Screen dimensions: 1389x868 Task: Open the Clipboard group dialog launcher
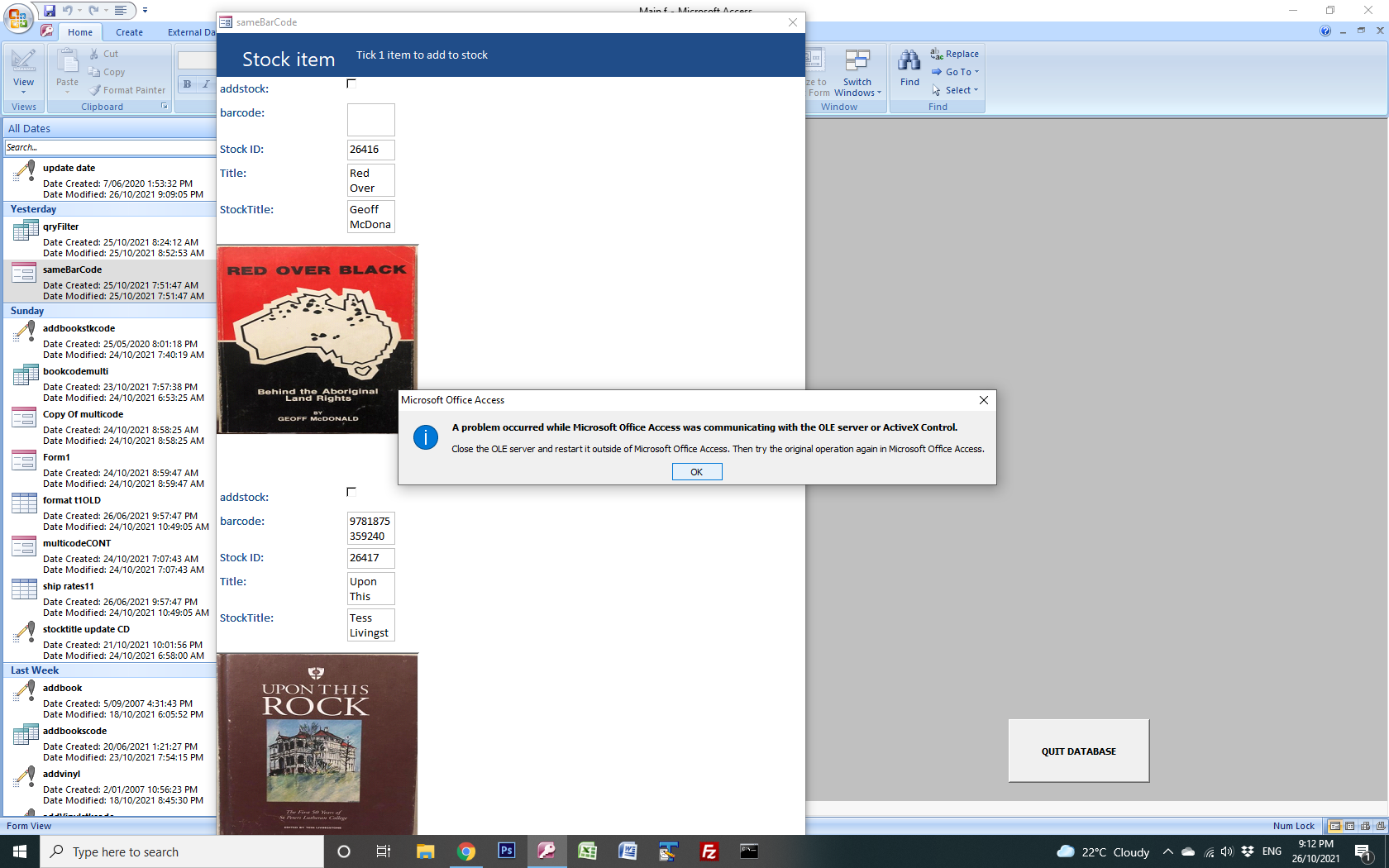[164, 107]
